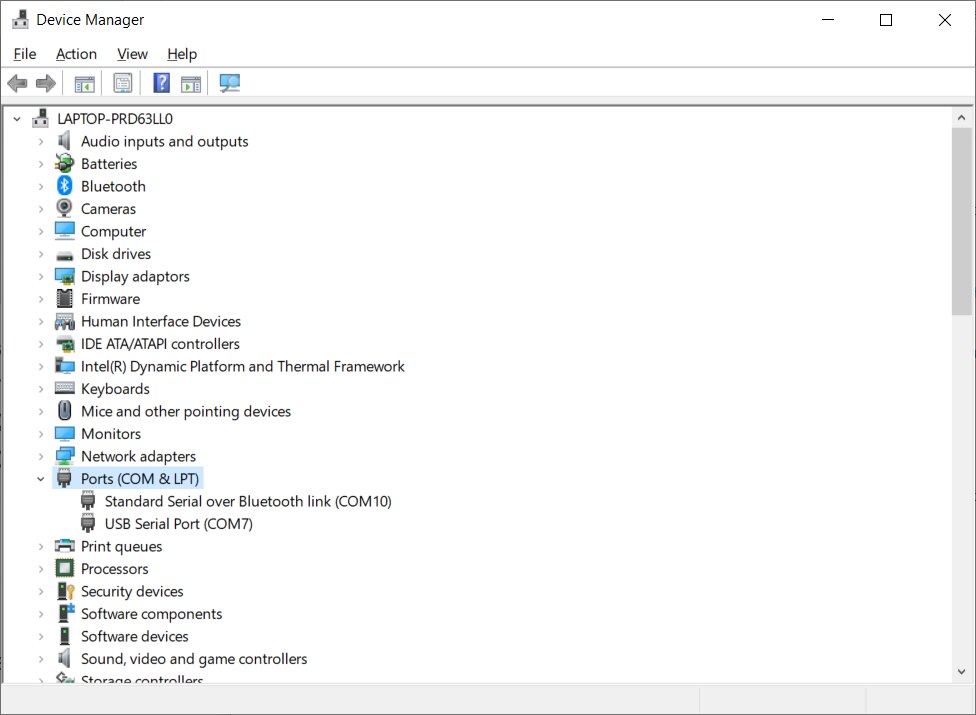Click the Bluetooth category icon
This screenshot has width=976, height=715.
click(65, 185)
